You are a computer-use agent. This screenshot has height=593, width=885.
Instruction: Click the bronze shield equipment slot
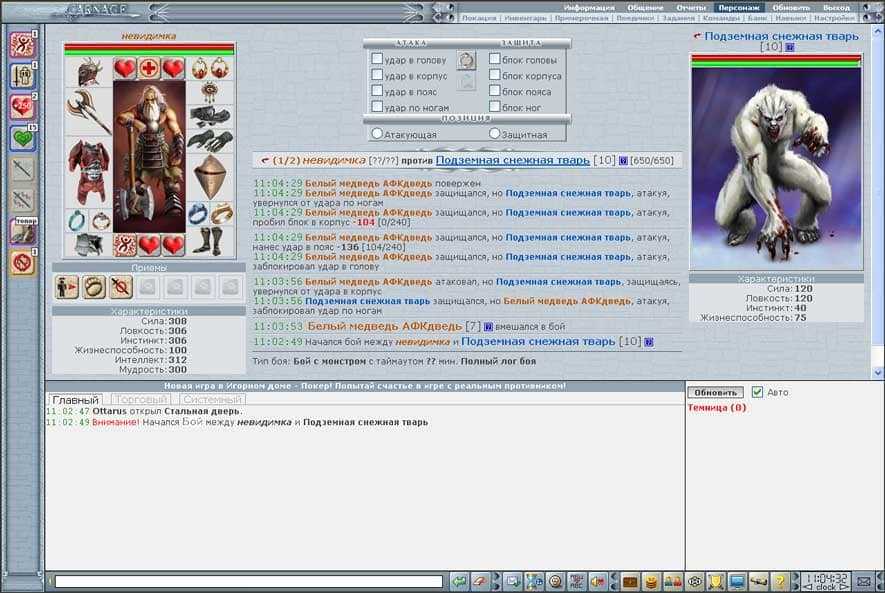(x=211, y=176)
